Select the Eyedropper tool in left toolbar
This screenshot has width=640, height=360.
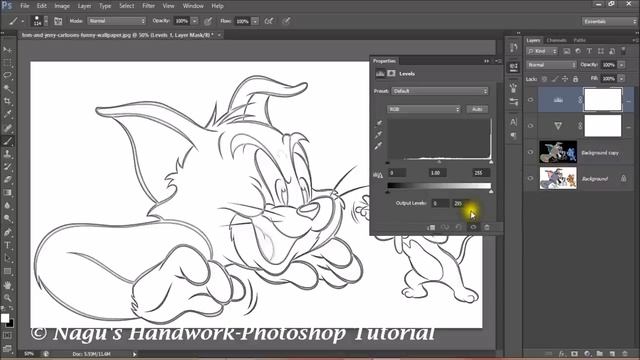pyautogui.click(x=7, y=115)
